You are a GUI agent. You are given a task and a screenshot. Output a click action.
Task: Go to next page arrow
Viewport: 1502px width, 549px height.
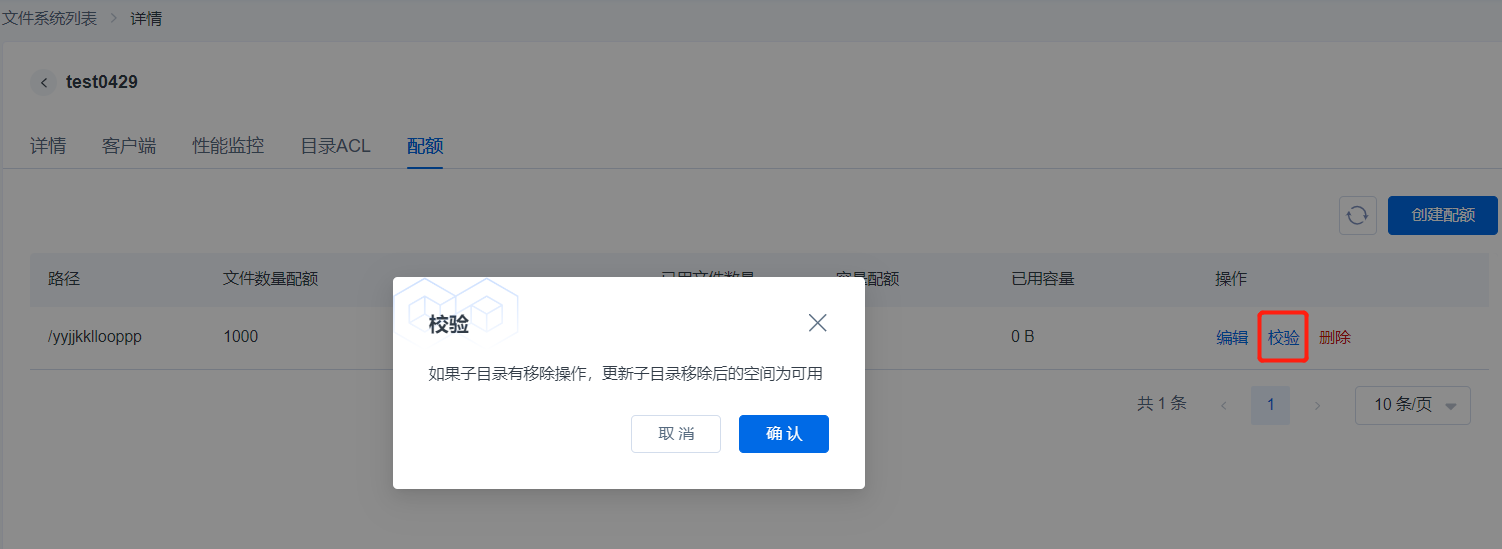[x=1317, y=405]
